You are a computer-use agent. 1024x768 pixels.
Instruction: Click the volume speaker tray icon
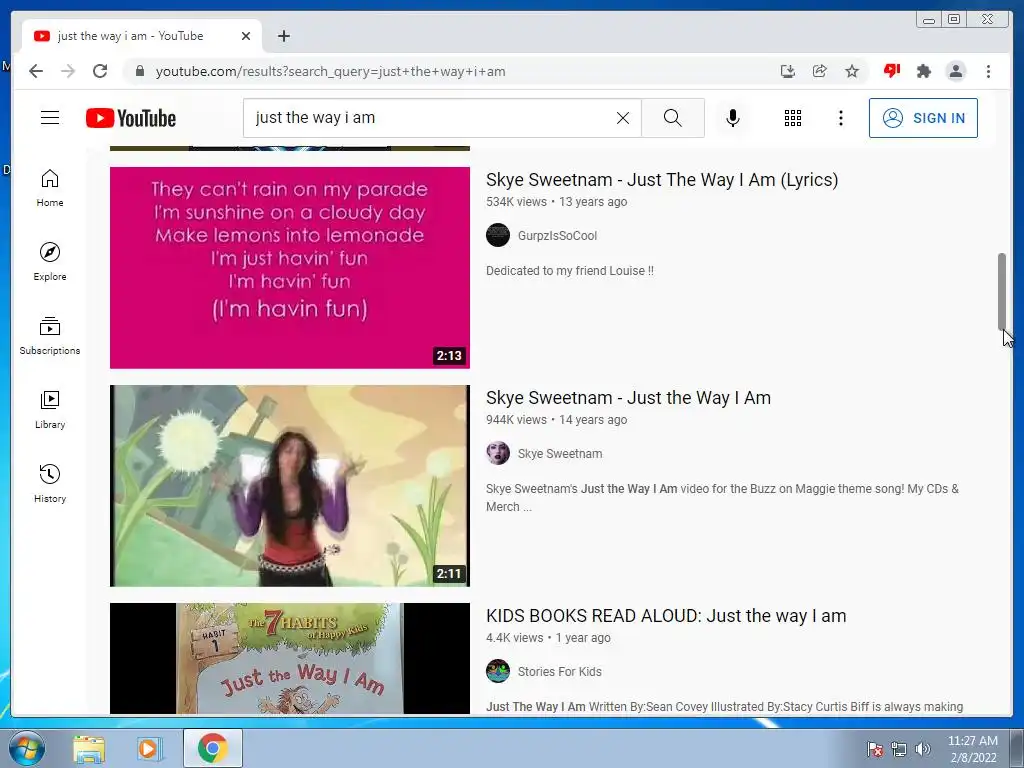(x=923, y=749)
